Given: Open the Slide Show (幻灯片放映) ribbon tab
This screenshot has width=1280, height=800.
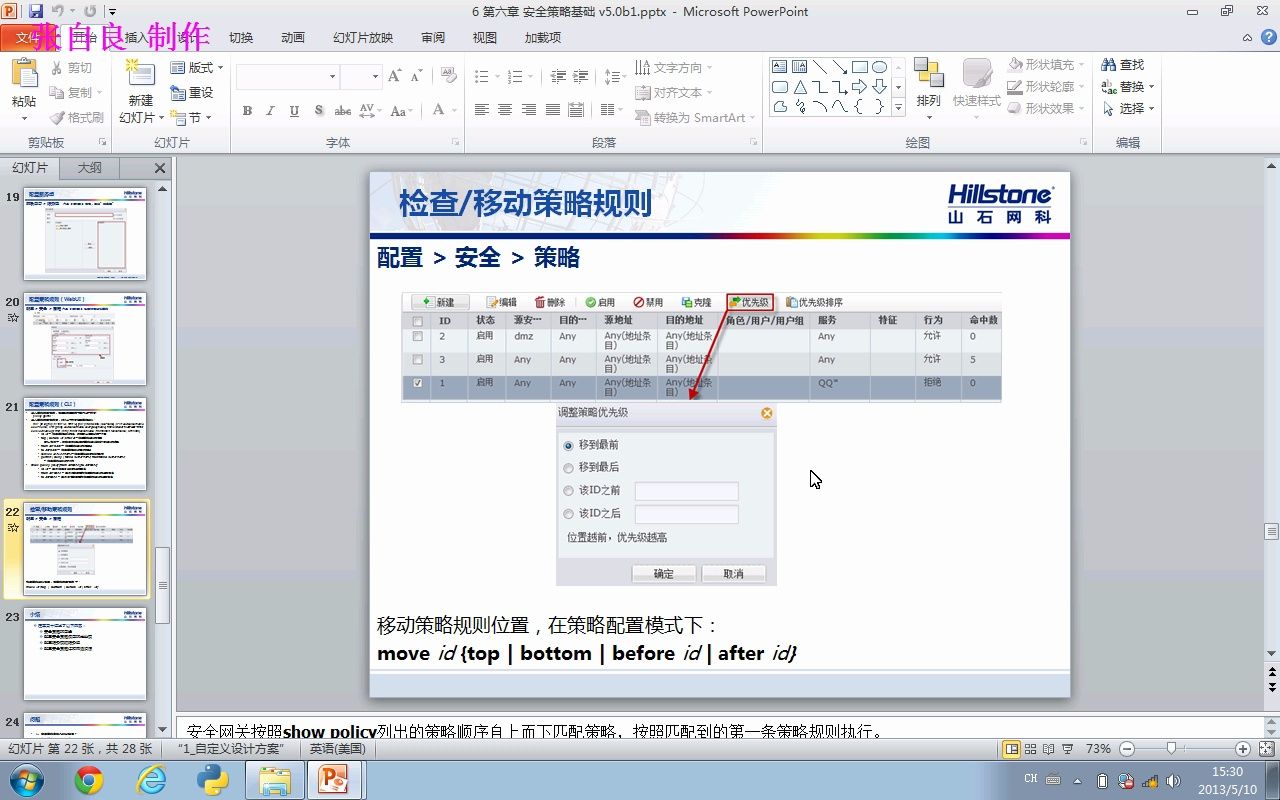Looking at the screenshot, I should 363,37.
